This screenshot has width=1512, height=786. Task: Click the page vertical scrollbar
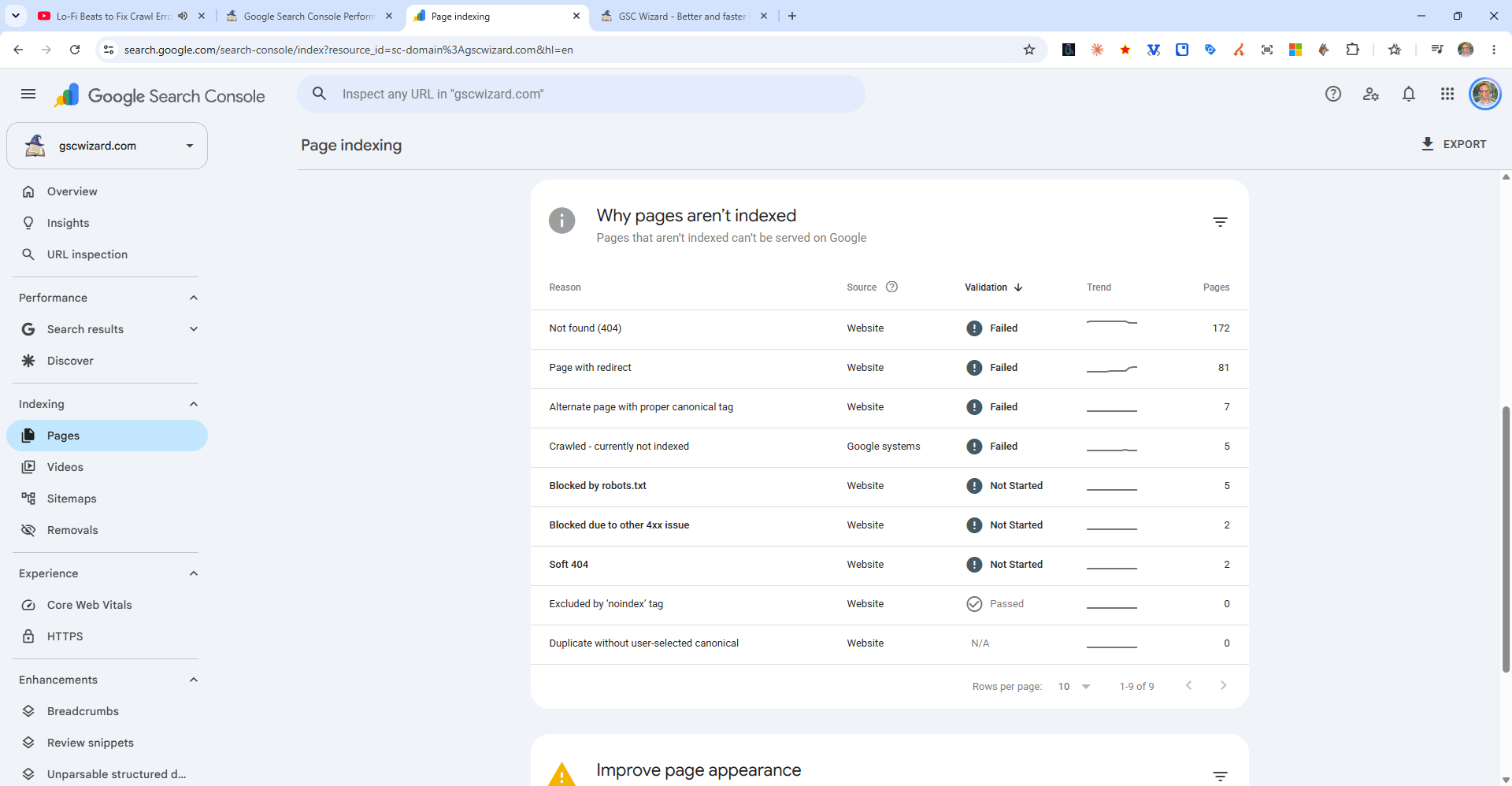pos(1506,539)
